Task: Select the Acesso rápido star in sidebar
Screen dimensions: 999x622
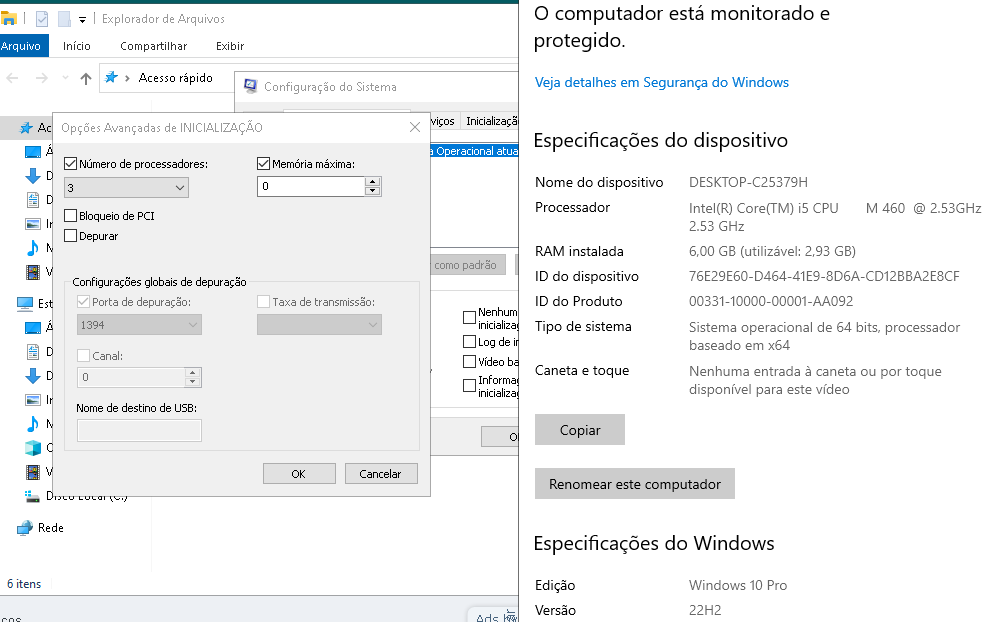Action: (26, 128)
